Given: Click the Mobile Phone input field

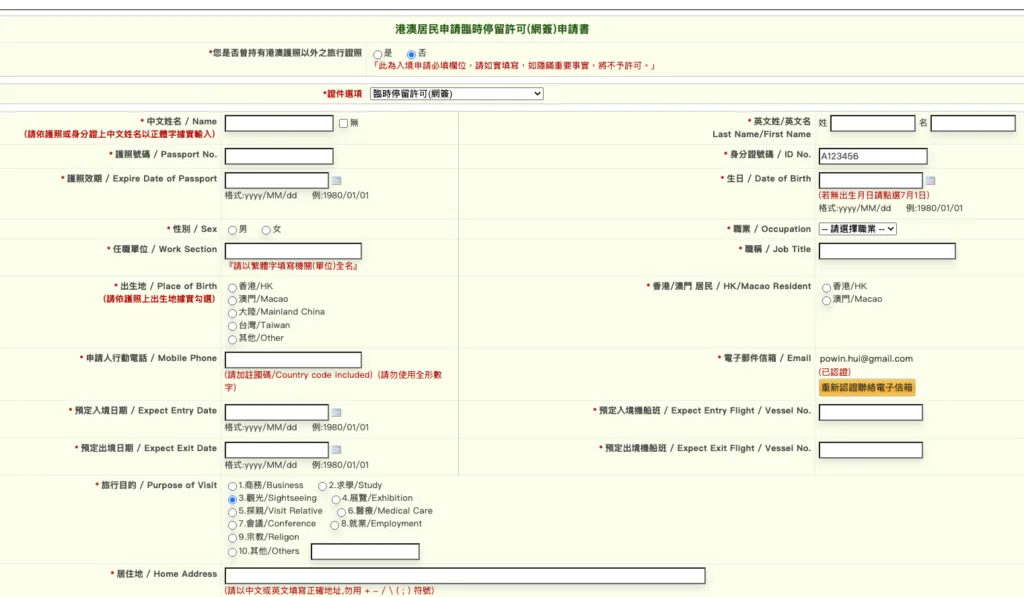Looking at the screenshot, I should (x=293, y=360).
